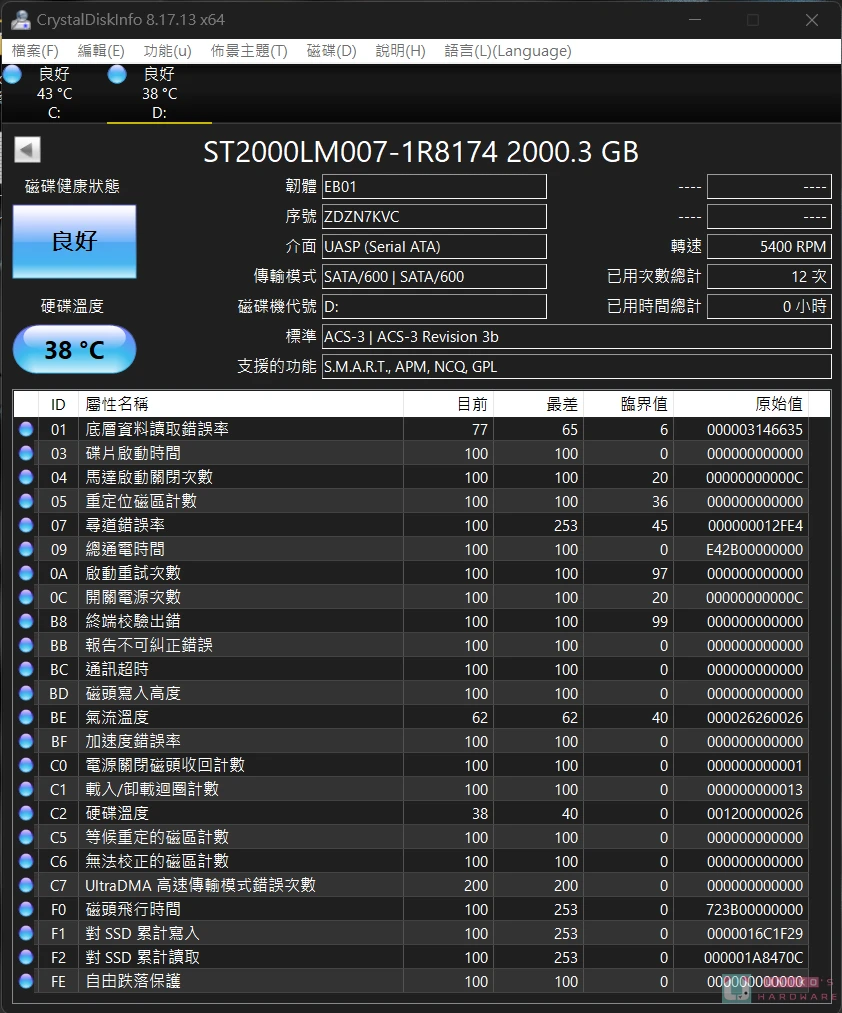
Task: Click the blue status circle for drive D:
Action: 117,75
